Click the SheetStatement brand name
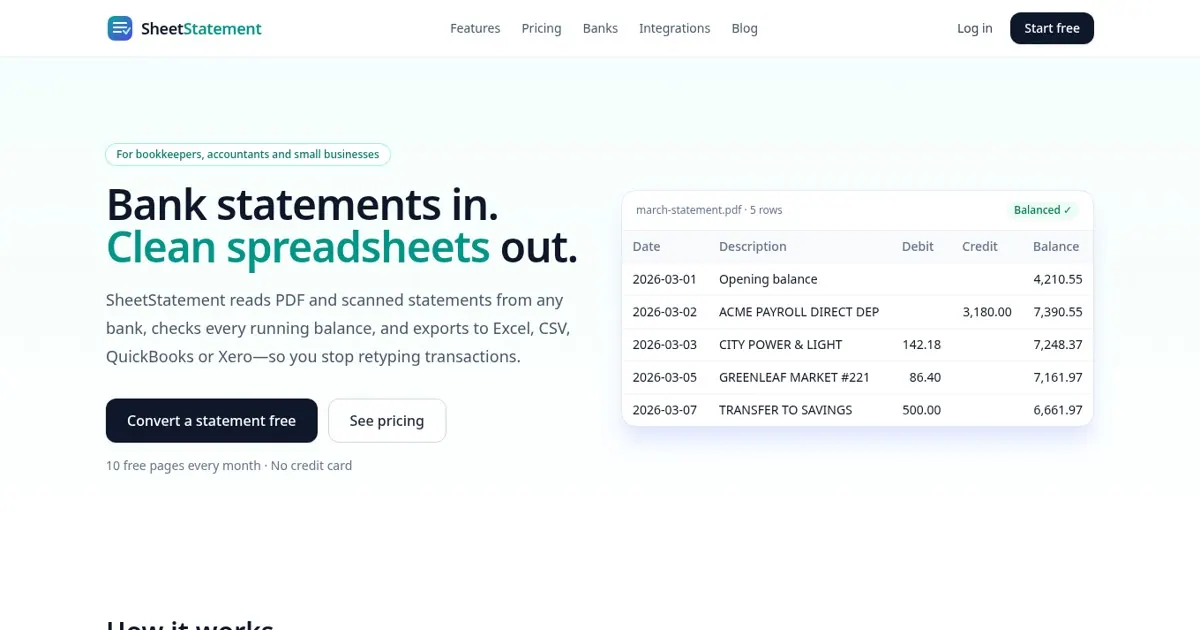 click(x=201, y=29)
